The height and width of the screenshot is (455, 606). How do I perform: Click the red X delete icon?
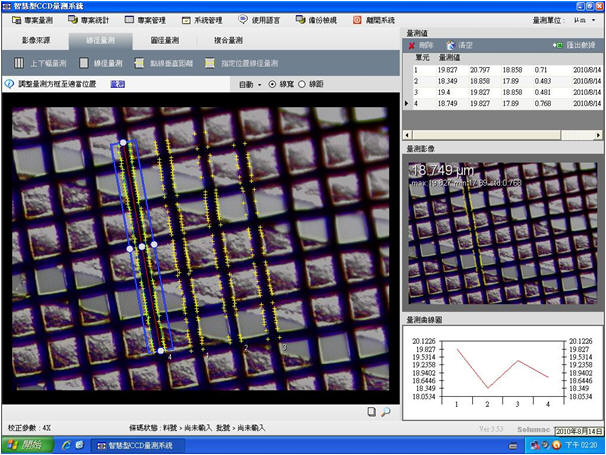[x=411, y=46]
